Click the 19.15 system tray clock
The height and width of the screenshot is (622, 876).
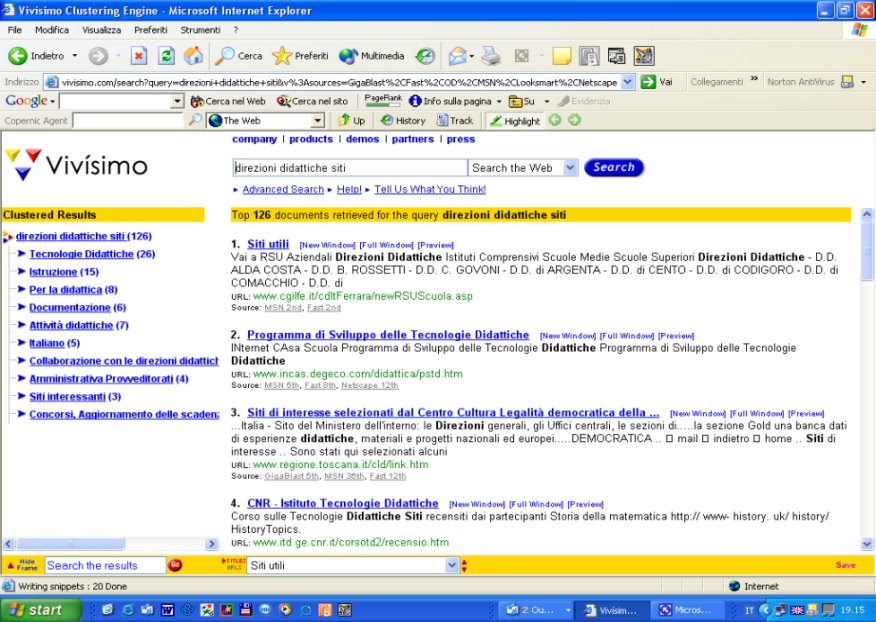852,610
